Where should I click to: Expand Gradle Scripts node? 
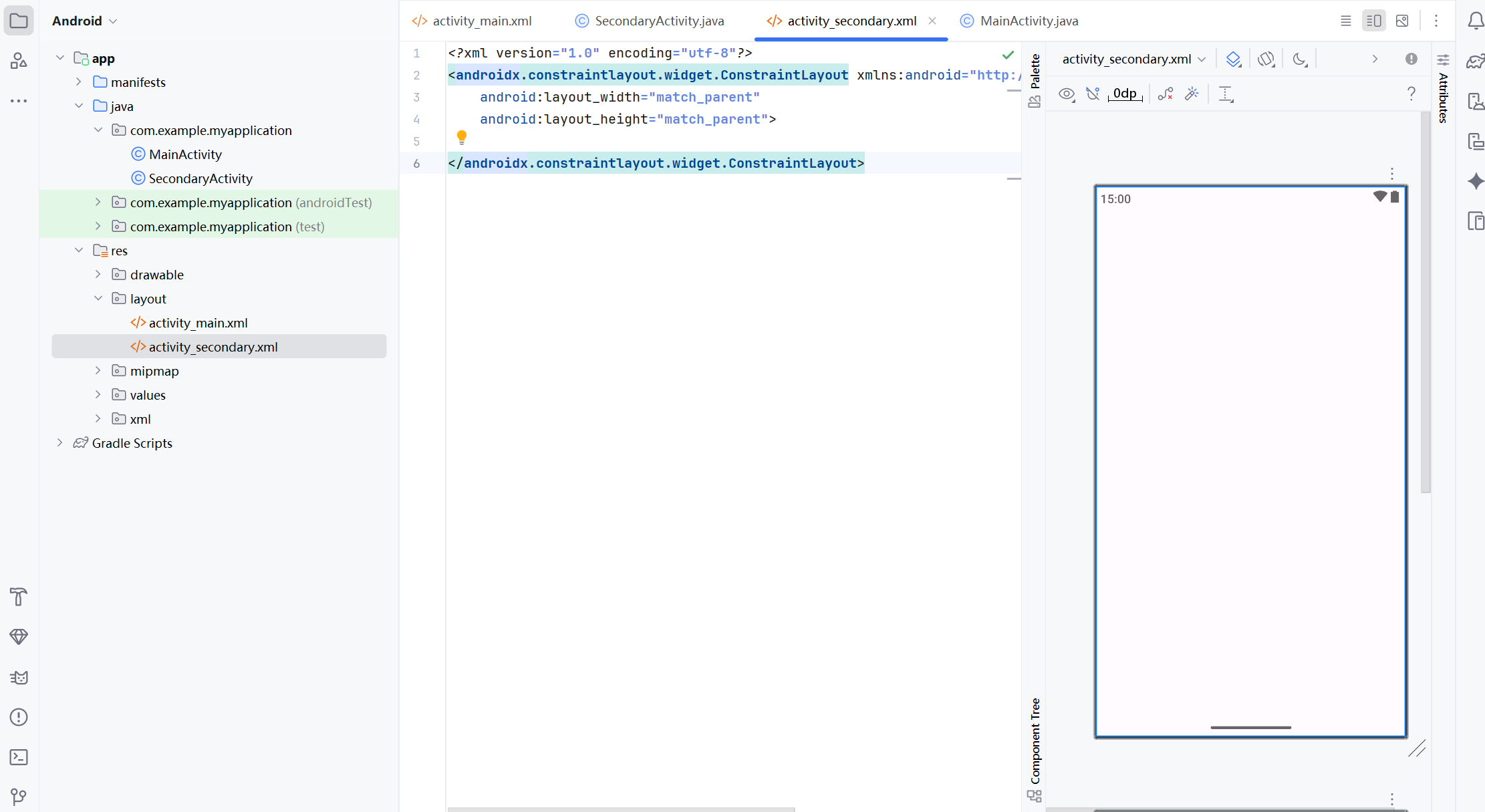coord(60,442)
